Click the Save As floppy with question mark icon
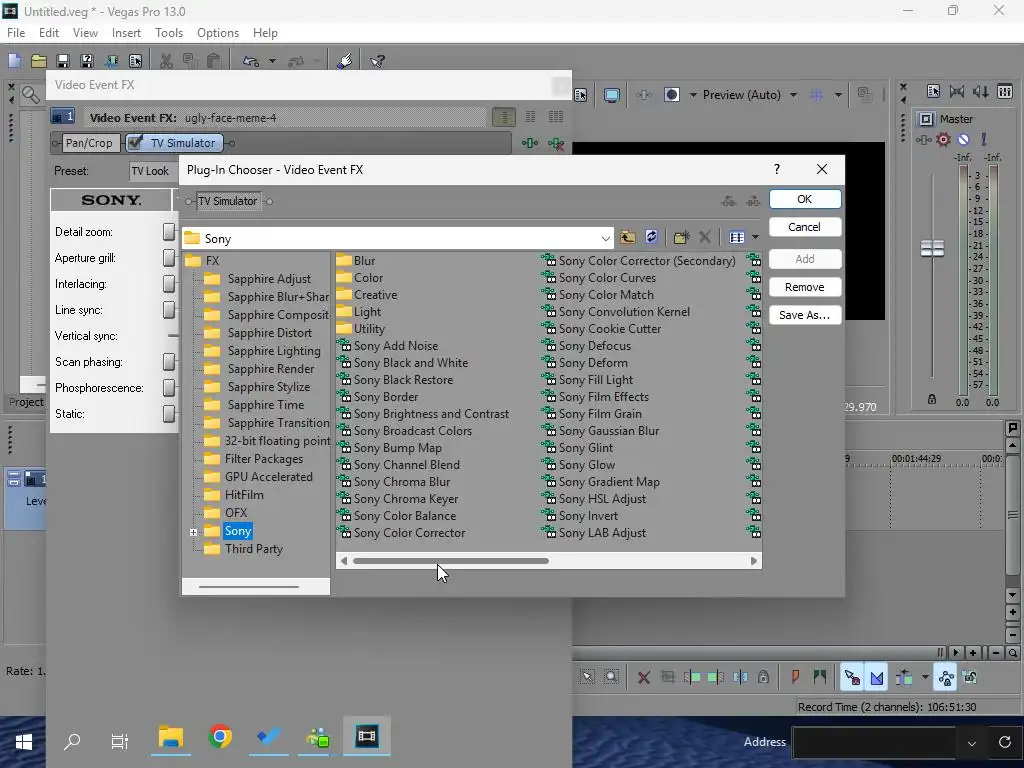This screenshot has height=768, width=1024. point(86,61)
